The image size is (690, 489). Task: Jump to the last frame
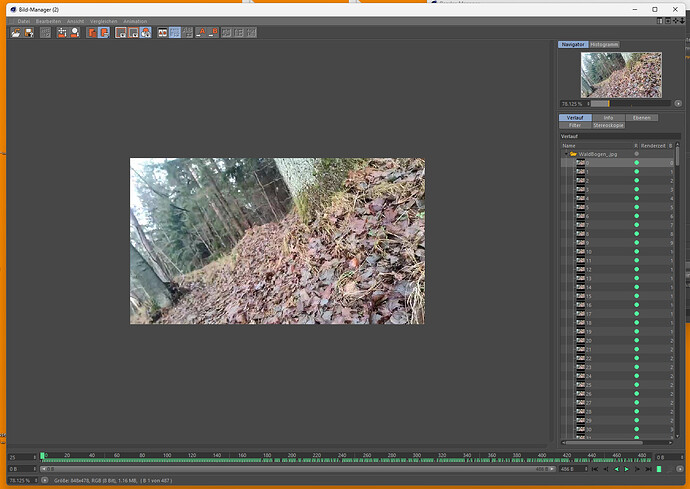click(x=648, y=469)
